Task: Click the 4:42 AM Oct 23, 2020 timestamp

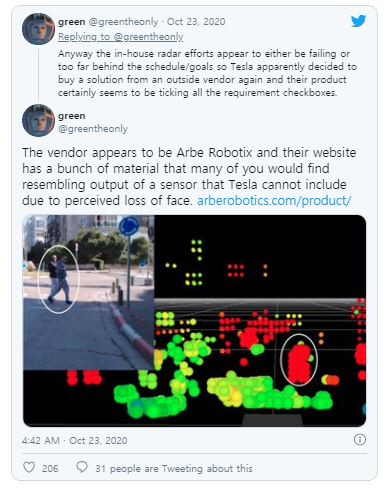Action: click(x=75, y=440)
